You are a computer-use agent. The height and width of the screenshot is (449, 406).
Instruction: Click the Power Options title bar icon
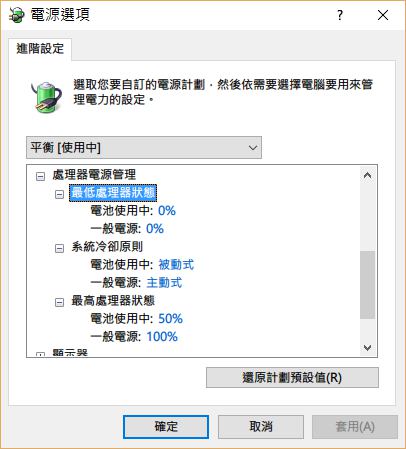tap(16, 15)
